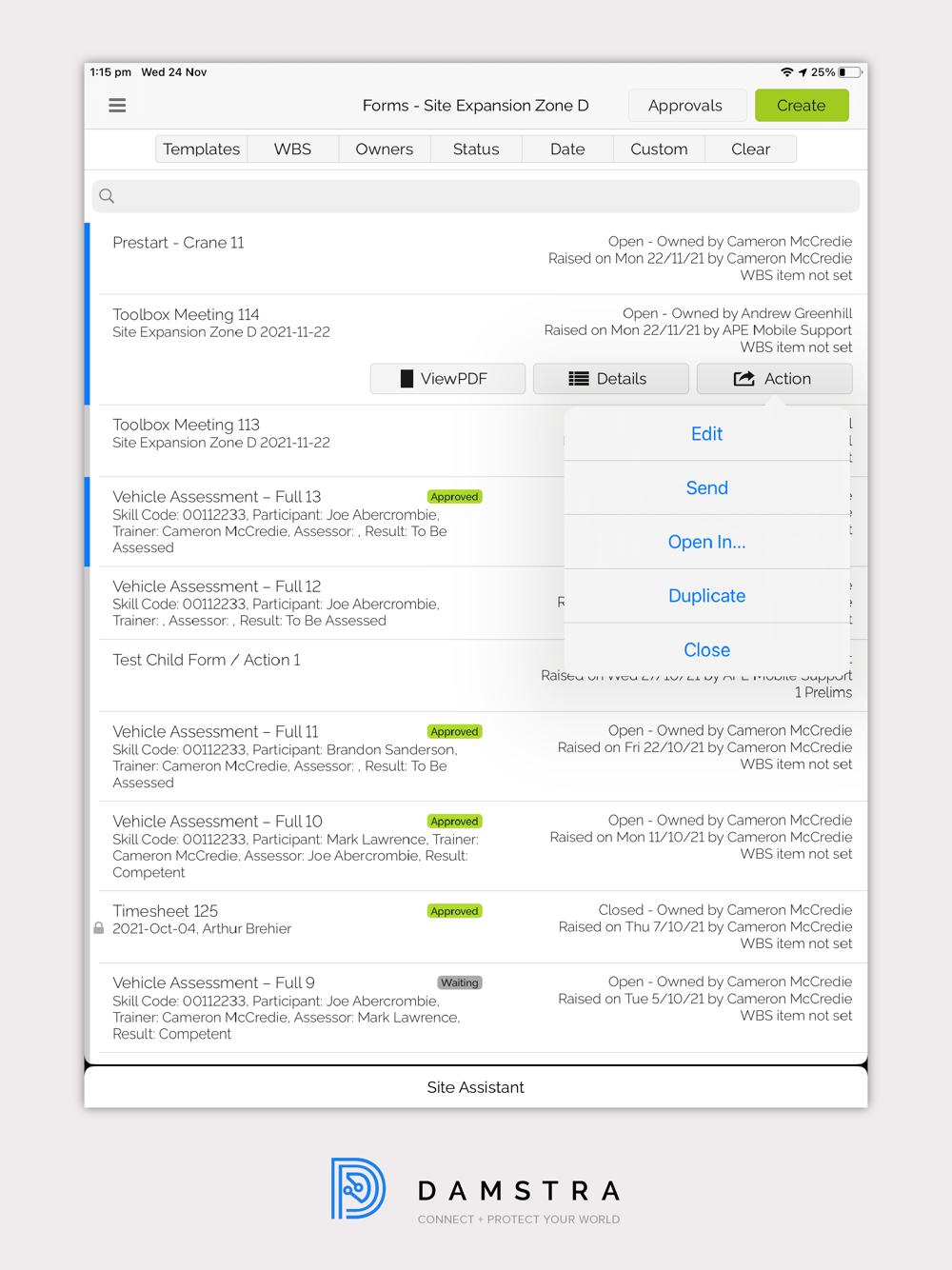Click Approved badge on Vehicle Assessment Full 11
The width and height of the screenshot is (952, 1270).
coord(454,732)
